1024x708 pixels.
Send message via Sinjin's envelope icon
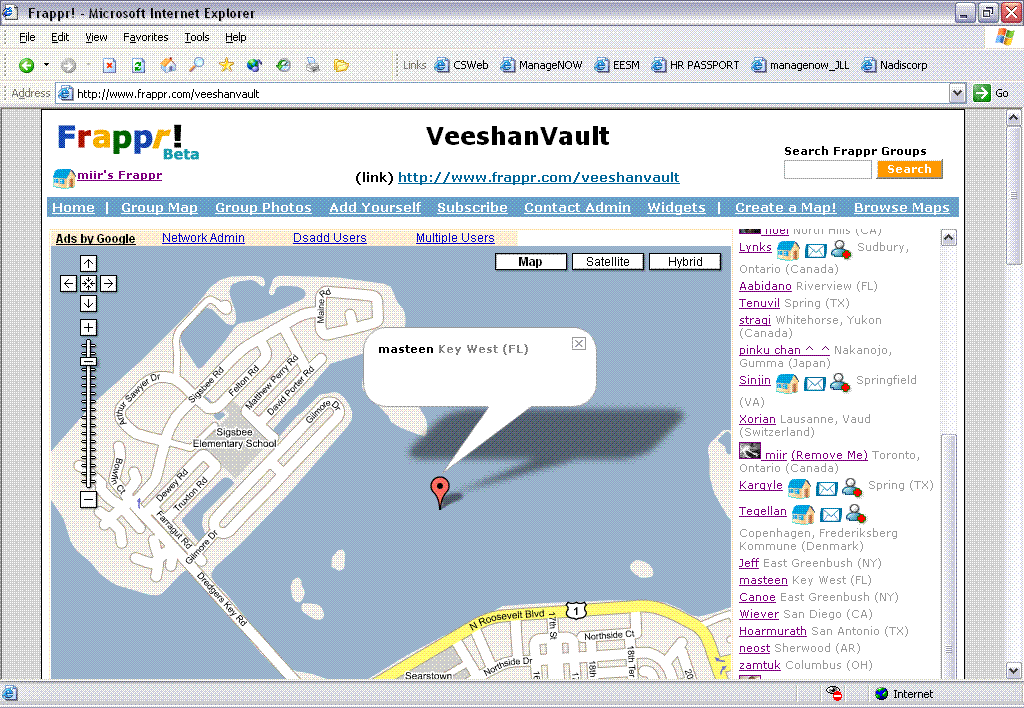(814, 383)
